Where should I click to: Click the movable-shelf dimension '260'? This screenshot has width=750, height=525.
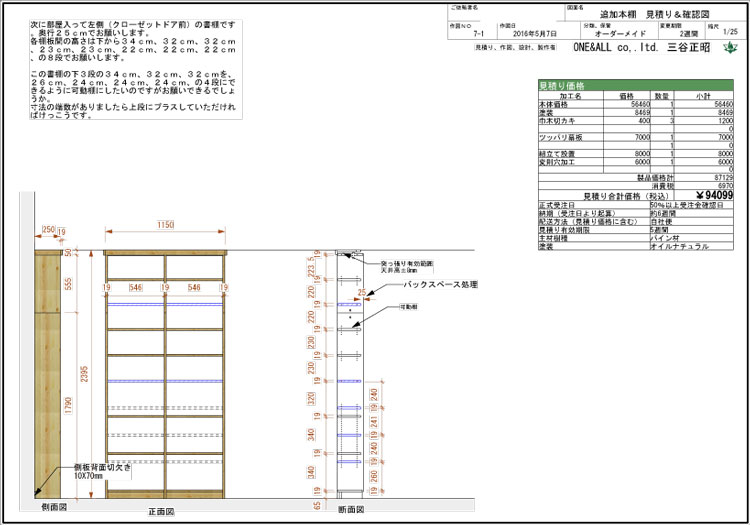(x=374, y=476)
